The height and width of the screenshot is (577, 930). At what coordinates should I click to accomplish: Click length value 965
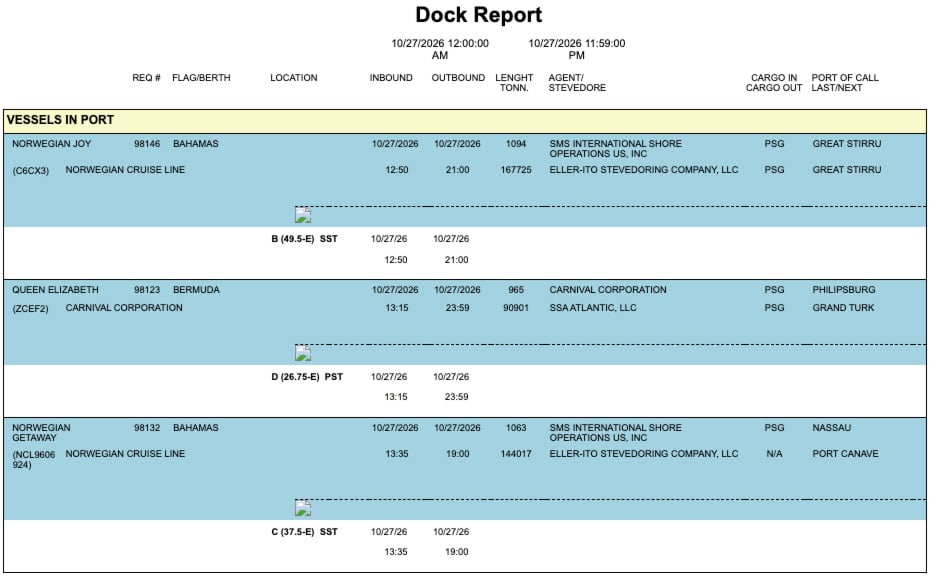tap(516, 290)
